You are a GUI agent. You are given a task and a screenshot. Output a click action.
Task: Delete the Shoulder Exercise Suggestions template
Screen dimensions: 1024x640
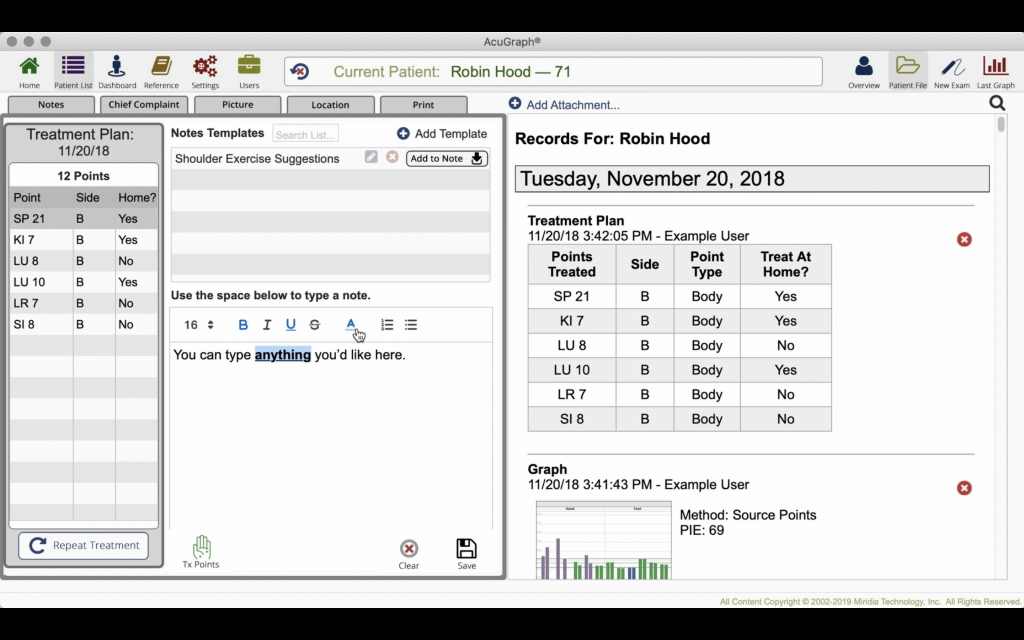392,157
